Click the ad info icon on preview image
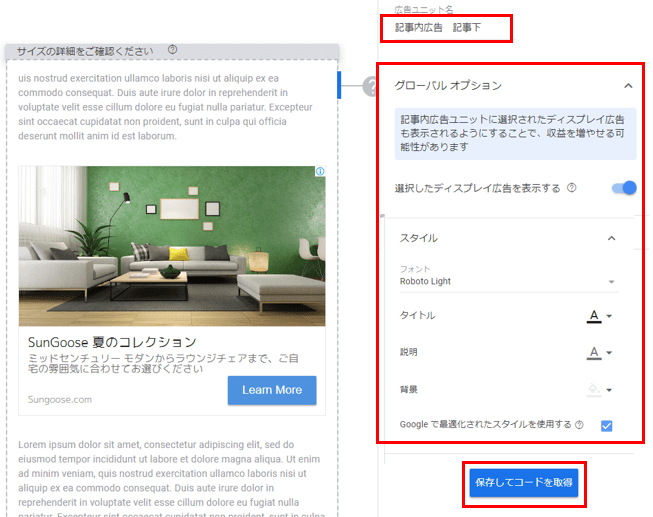Image resolution: width=653 pixels, height=517 pixels. 320,171
